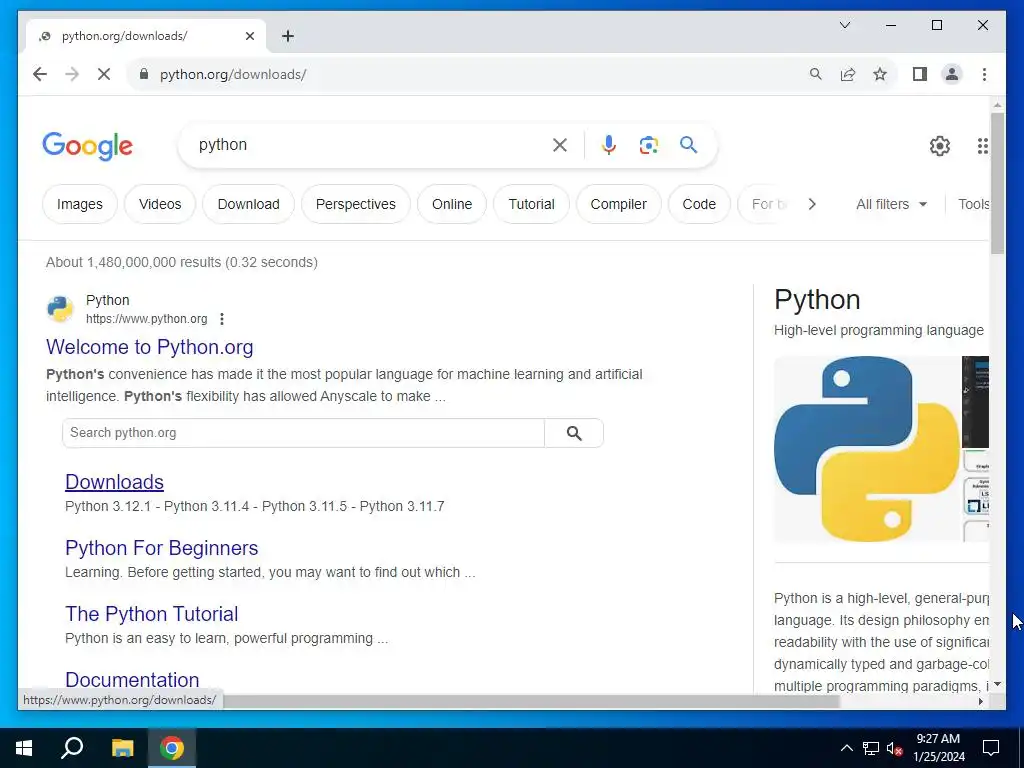Submit Google search with magnifier

pyautogui.click(x=688, y=145)
